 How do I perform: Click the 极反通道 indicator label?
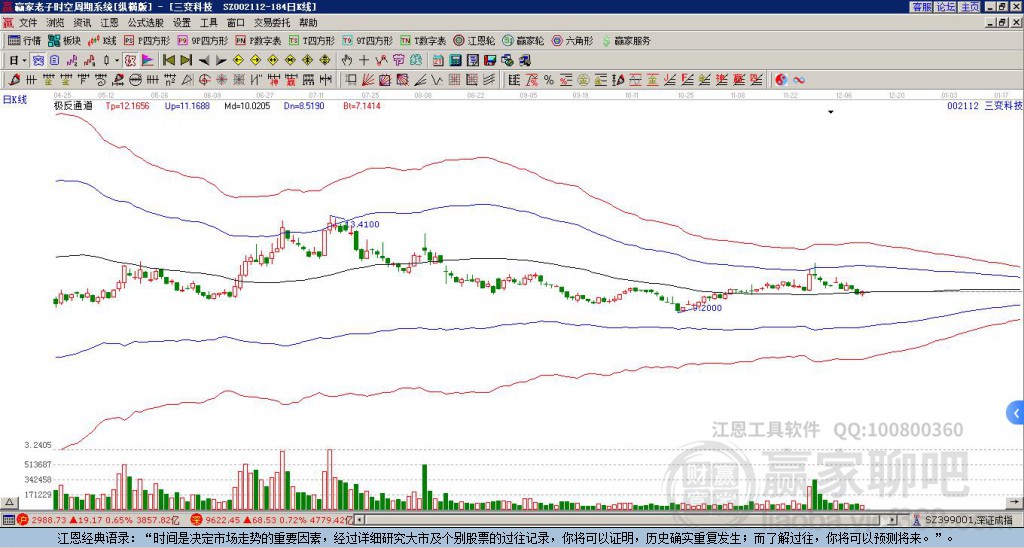pyautogui.click(x=73, y=105)
